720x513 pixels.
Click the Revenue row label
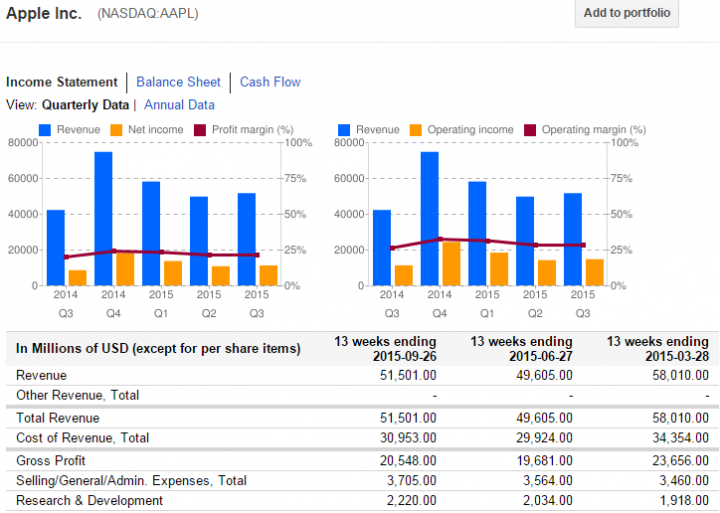coord(41,375)
